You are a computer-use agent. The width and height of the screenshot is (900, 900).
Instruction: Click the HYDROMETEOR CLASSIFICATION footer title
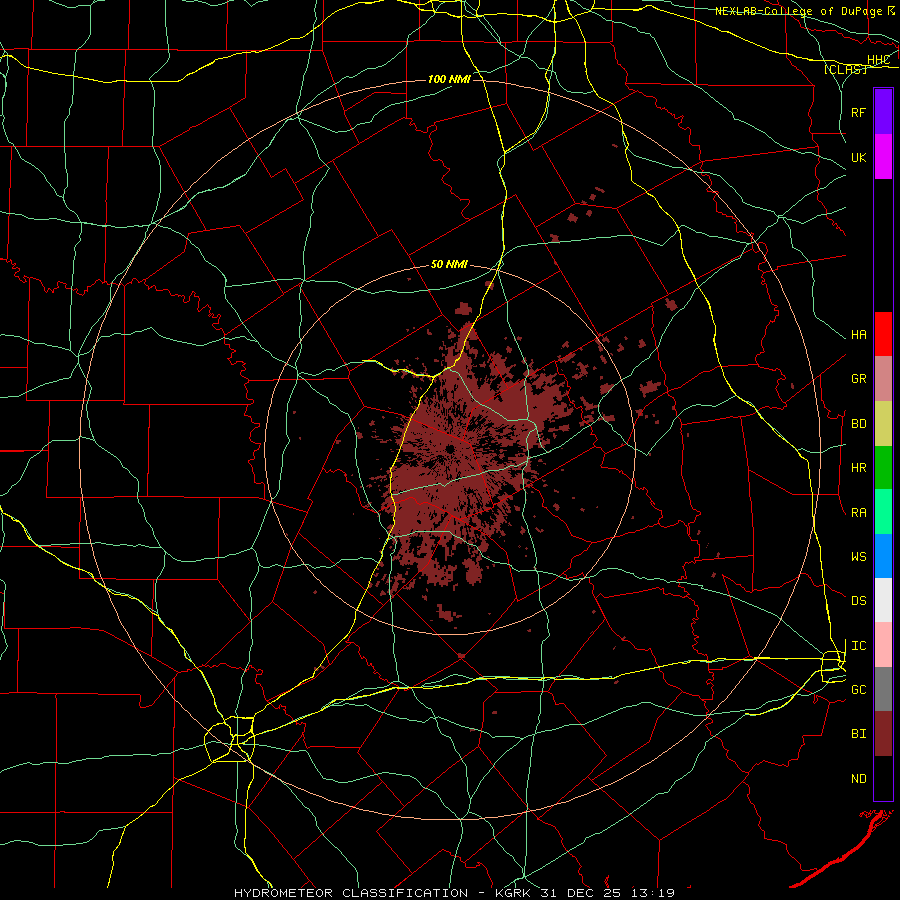(x=351, y=893)
